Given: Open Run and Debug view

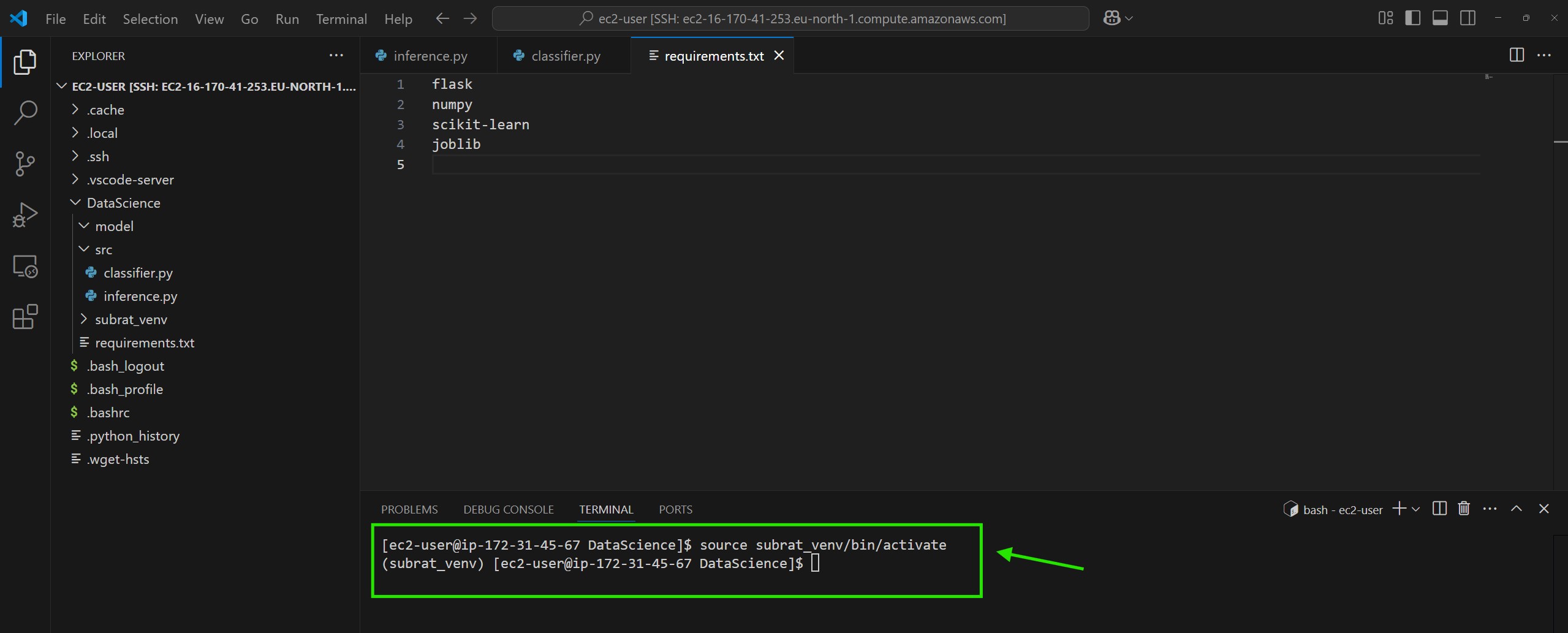Looking at the screenshot, I should pos(25,215).
